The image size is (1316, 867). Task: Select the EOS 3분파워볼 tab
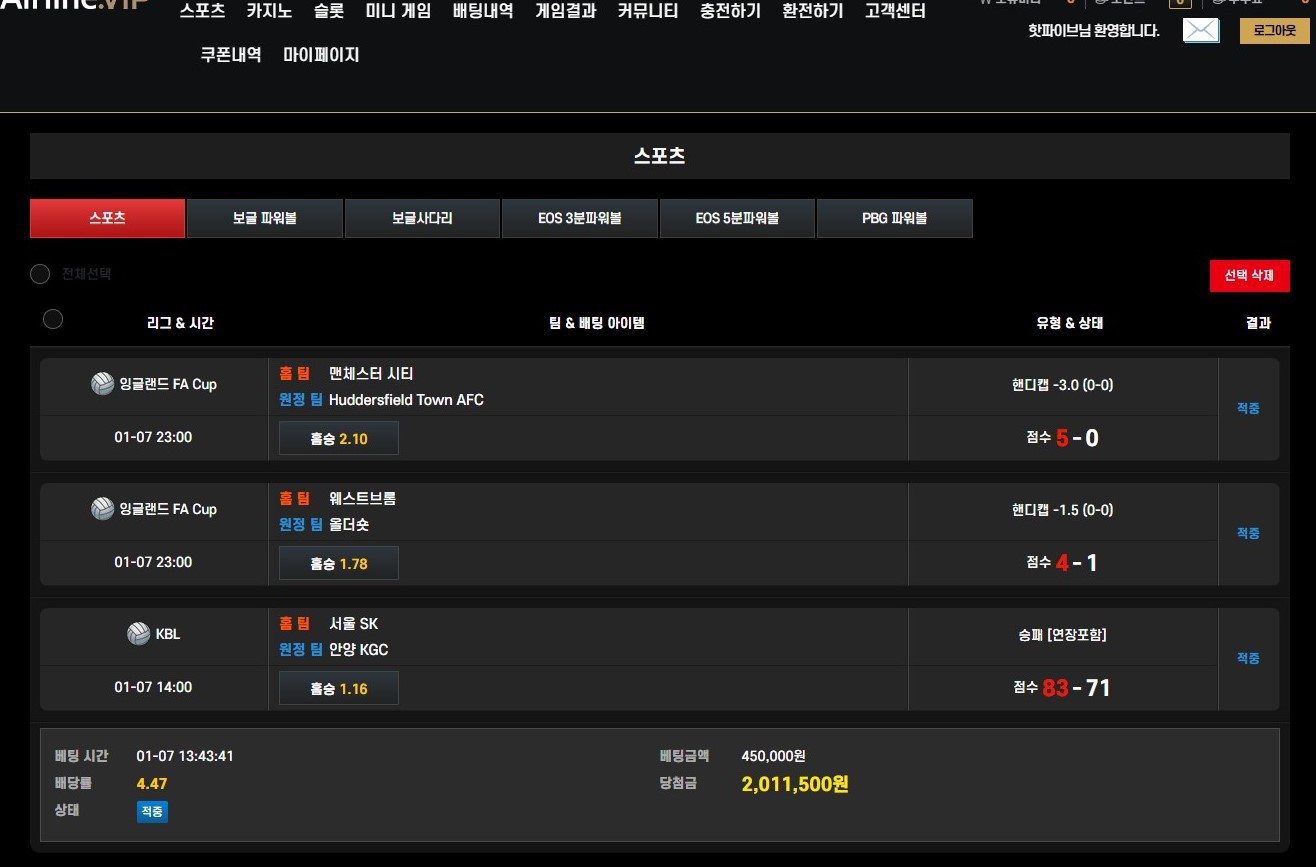click(579, 218)
